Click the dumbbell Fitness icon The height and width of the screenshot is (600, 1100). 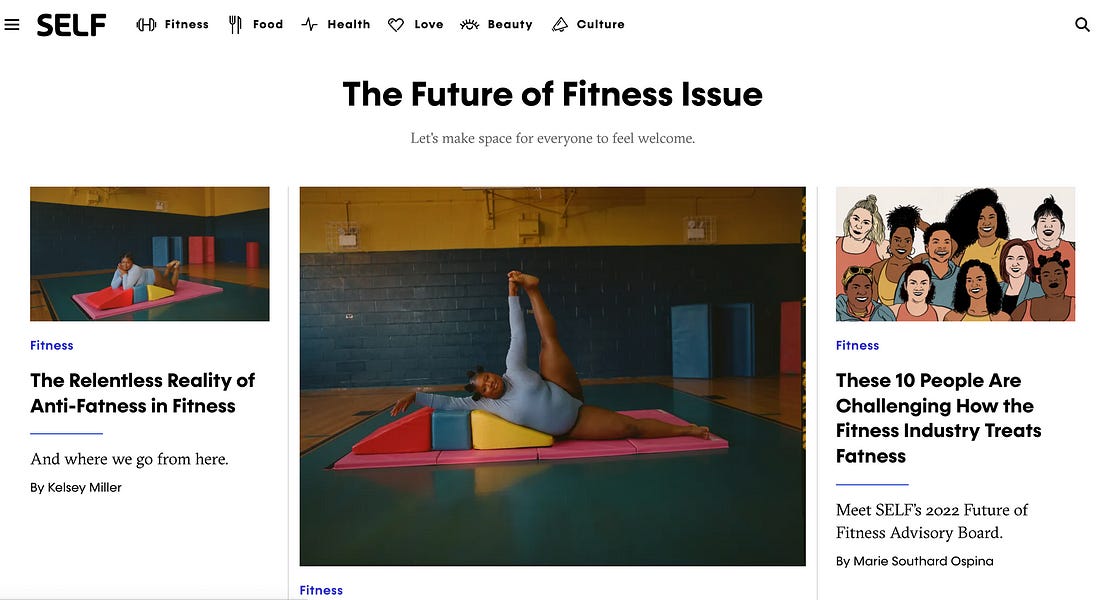coord(146,25)
